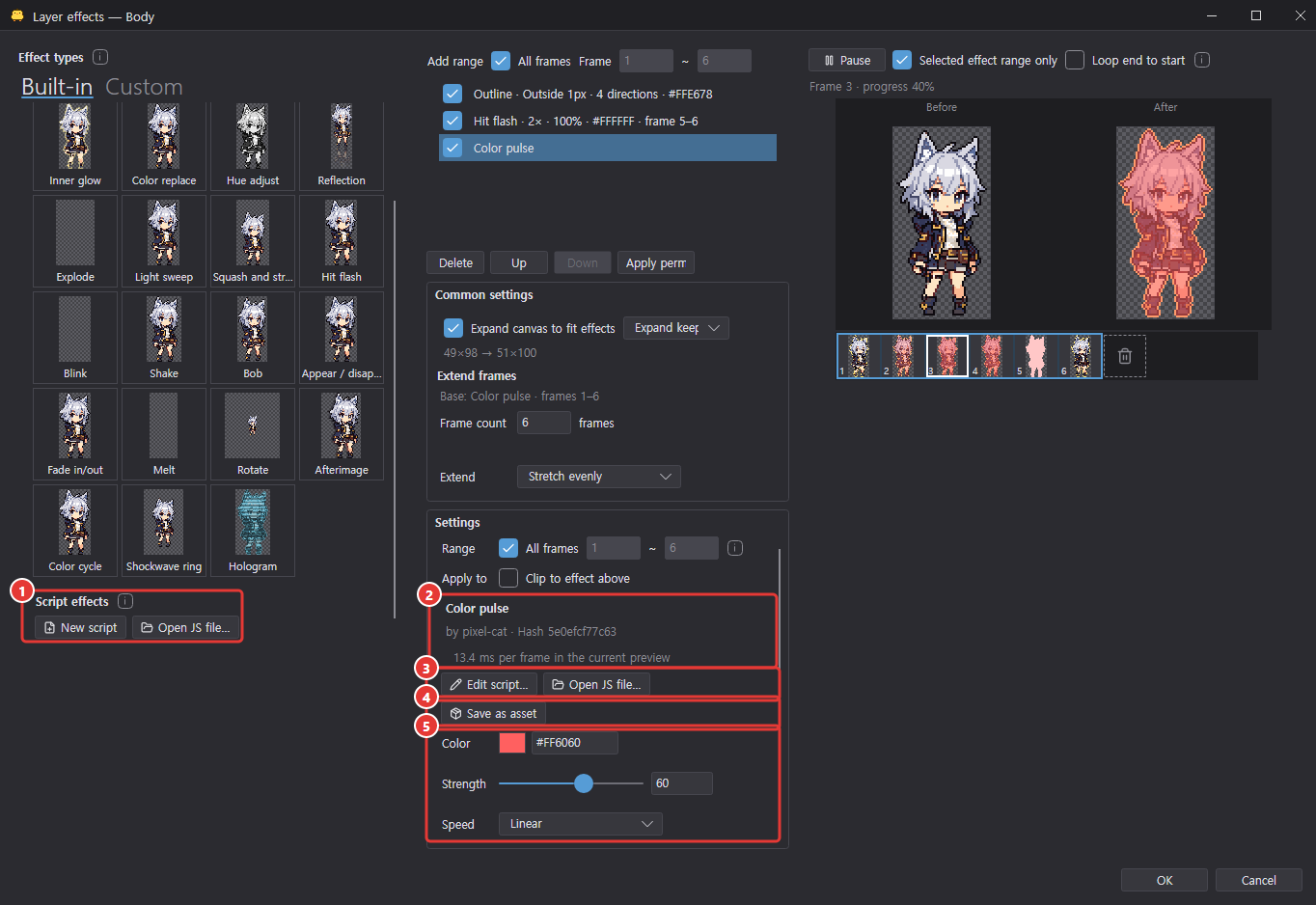Switch to the Custom tab

144,87
